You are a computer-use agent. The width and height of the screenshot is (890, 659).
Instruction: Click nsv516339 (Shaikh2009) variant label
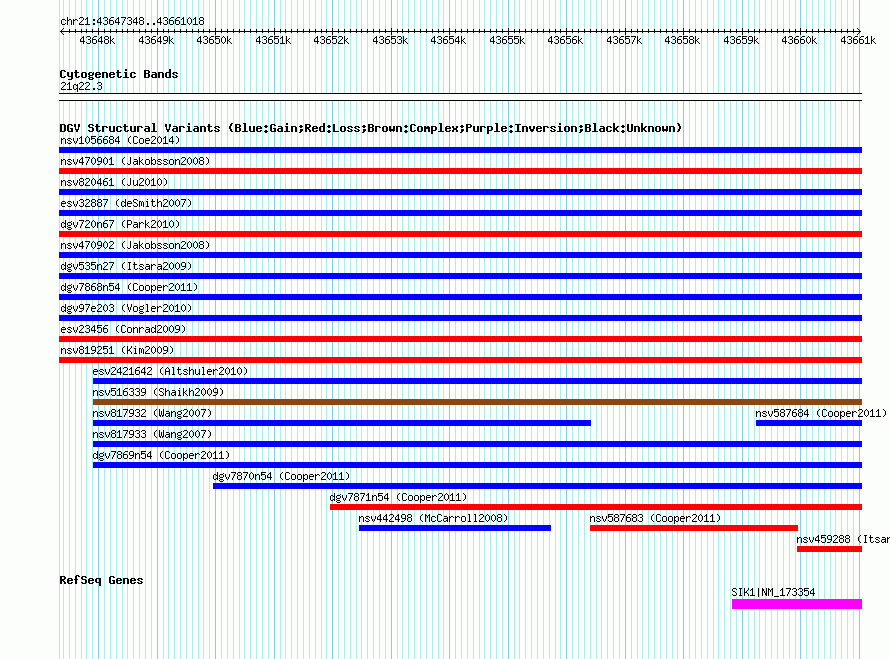click(158, 392)
